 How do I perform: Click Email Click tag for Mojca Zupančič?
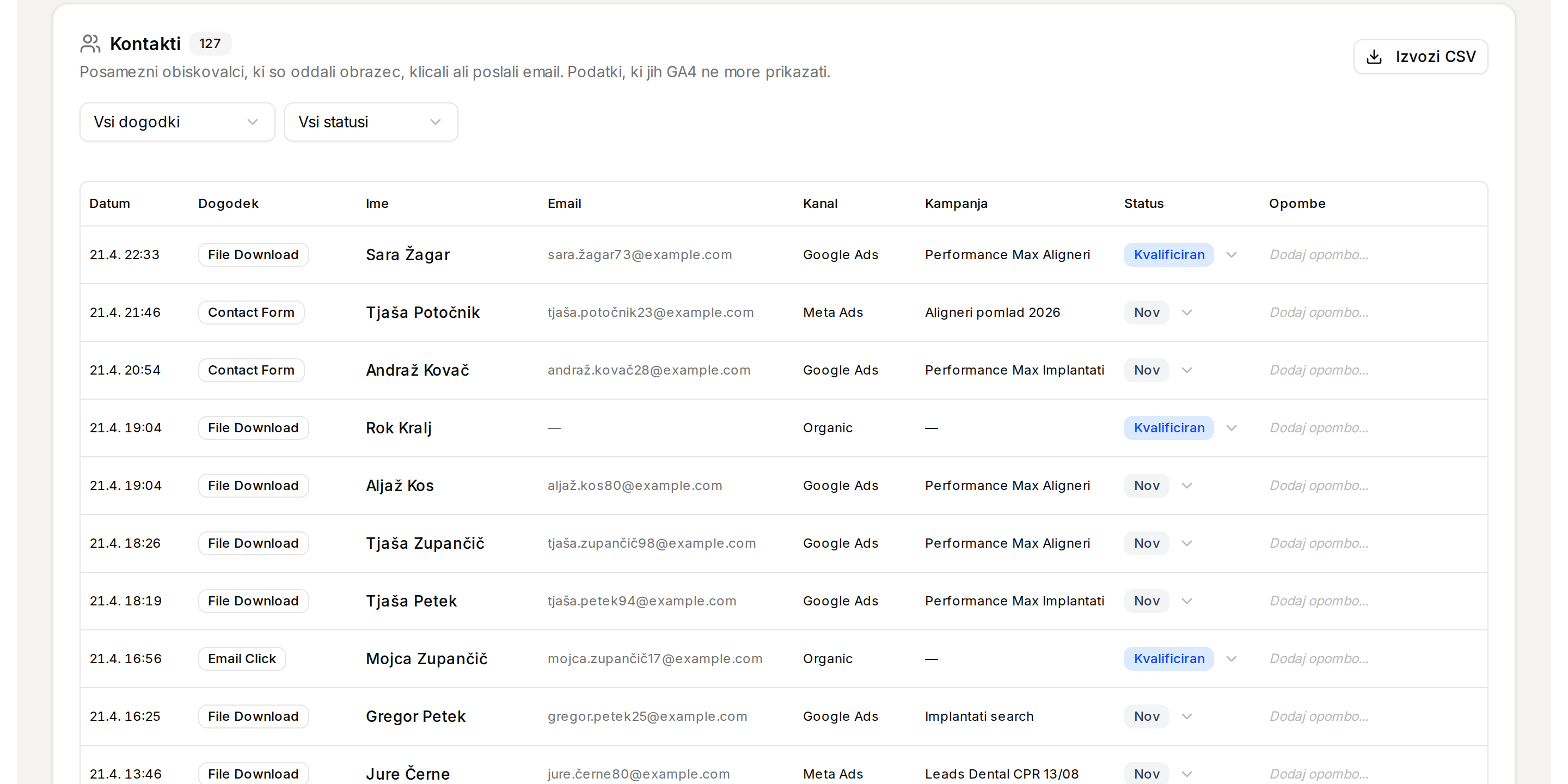point(242,659)
